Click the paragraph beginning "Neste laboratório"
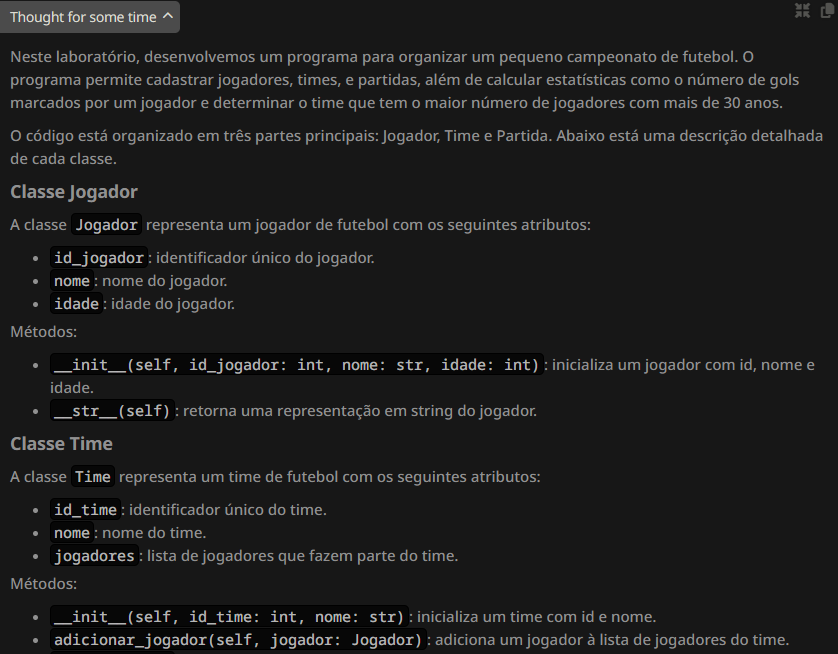Viewport: 838px width, 654px height. click(x=405, y=80)
